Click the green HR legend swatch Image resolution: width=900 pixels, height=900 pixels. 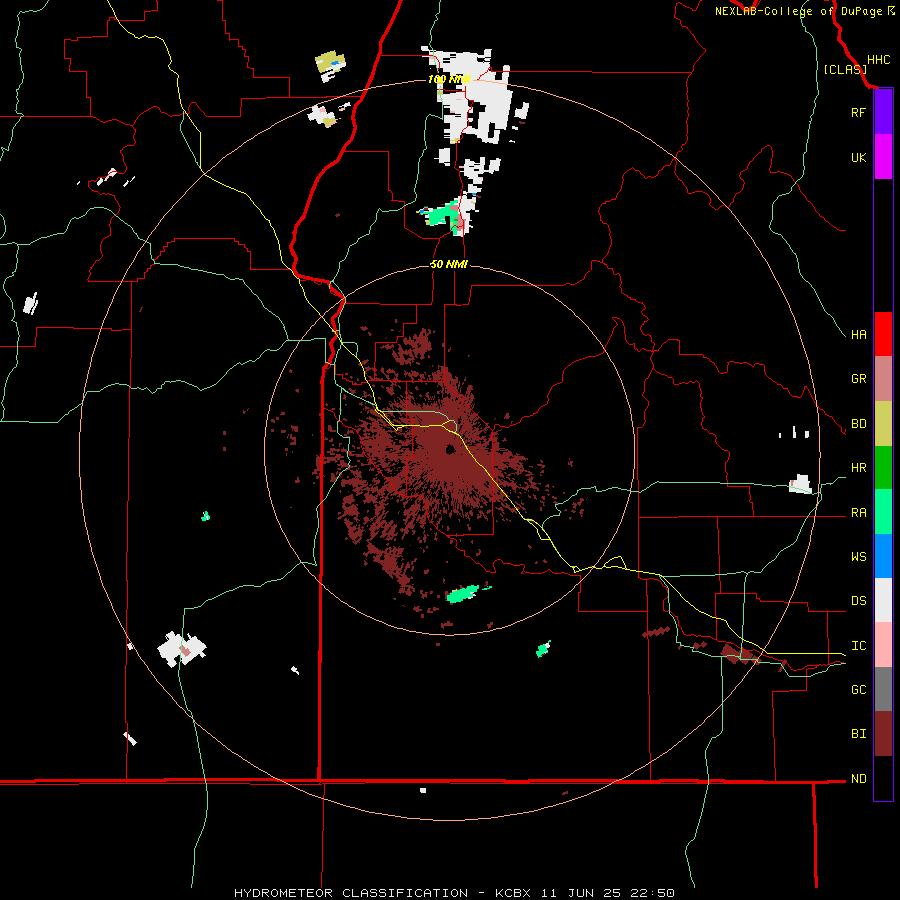tap(883, 467)
